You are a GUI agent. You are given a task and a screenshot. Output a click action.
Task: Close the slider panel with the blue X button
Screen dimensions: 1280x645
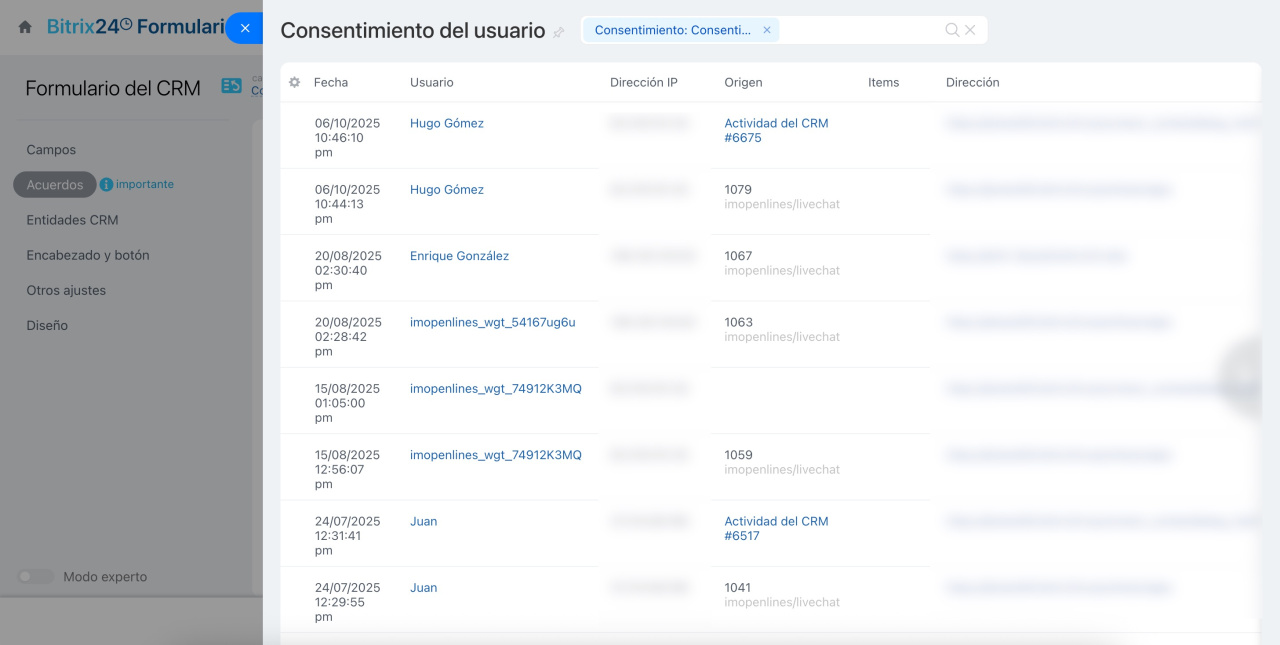coord(245,28)
